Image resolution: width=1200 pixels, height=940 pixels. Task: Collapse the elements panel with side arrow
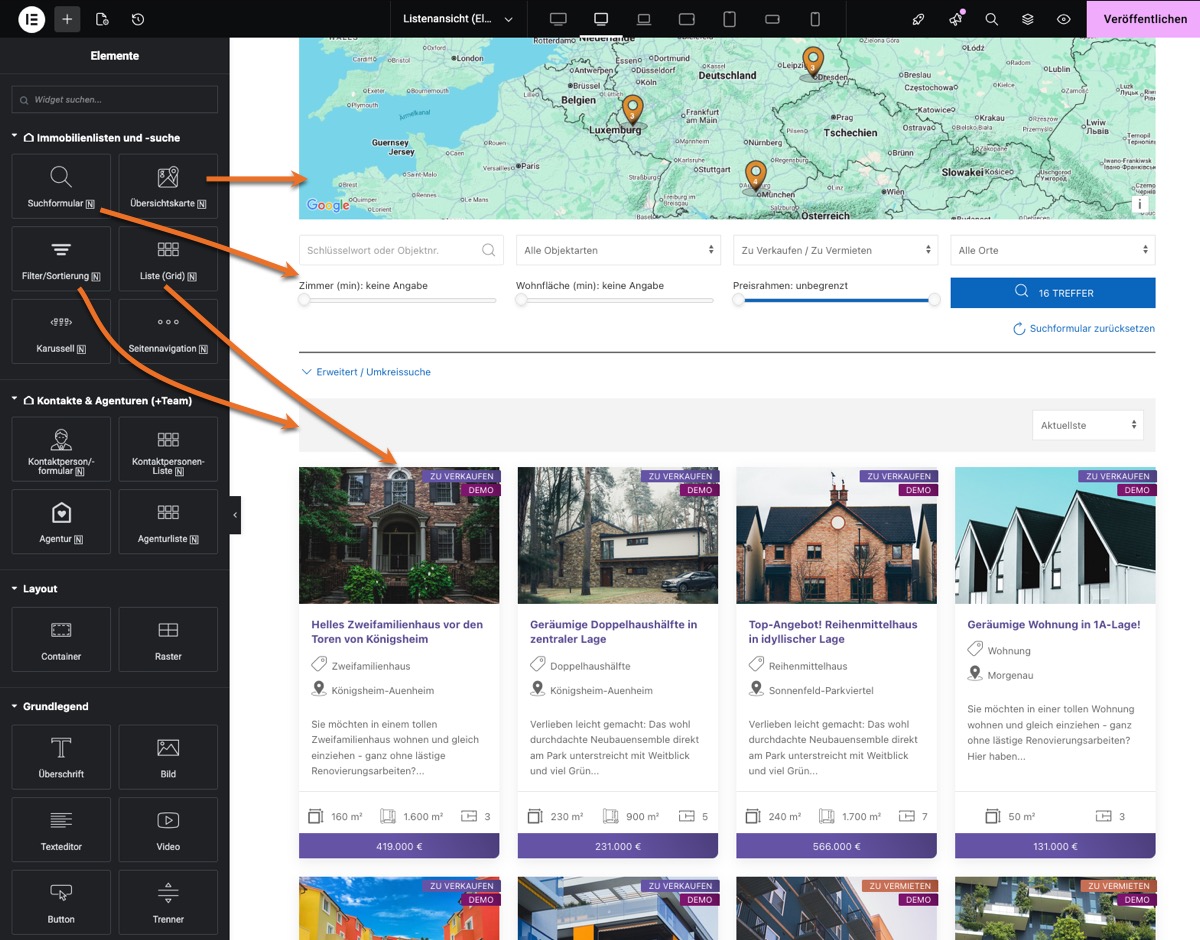[x=235, y=515]
